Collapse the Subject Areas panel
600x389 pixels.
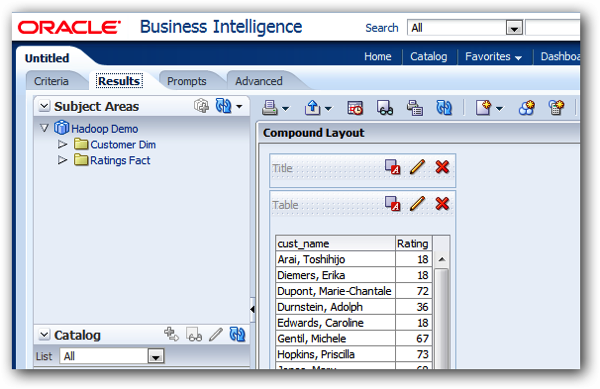pos(44,106)
